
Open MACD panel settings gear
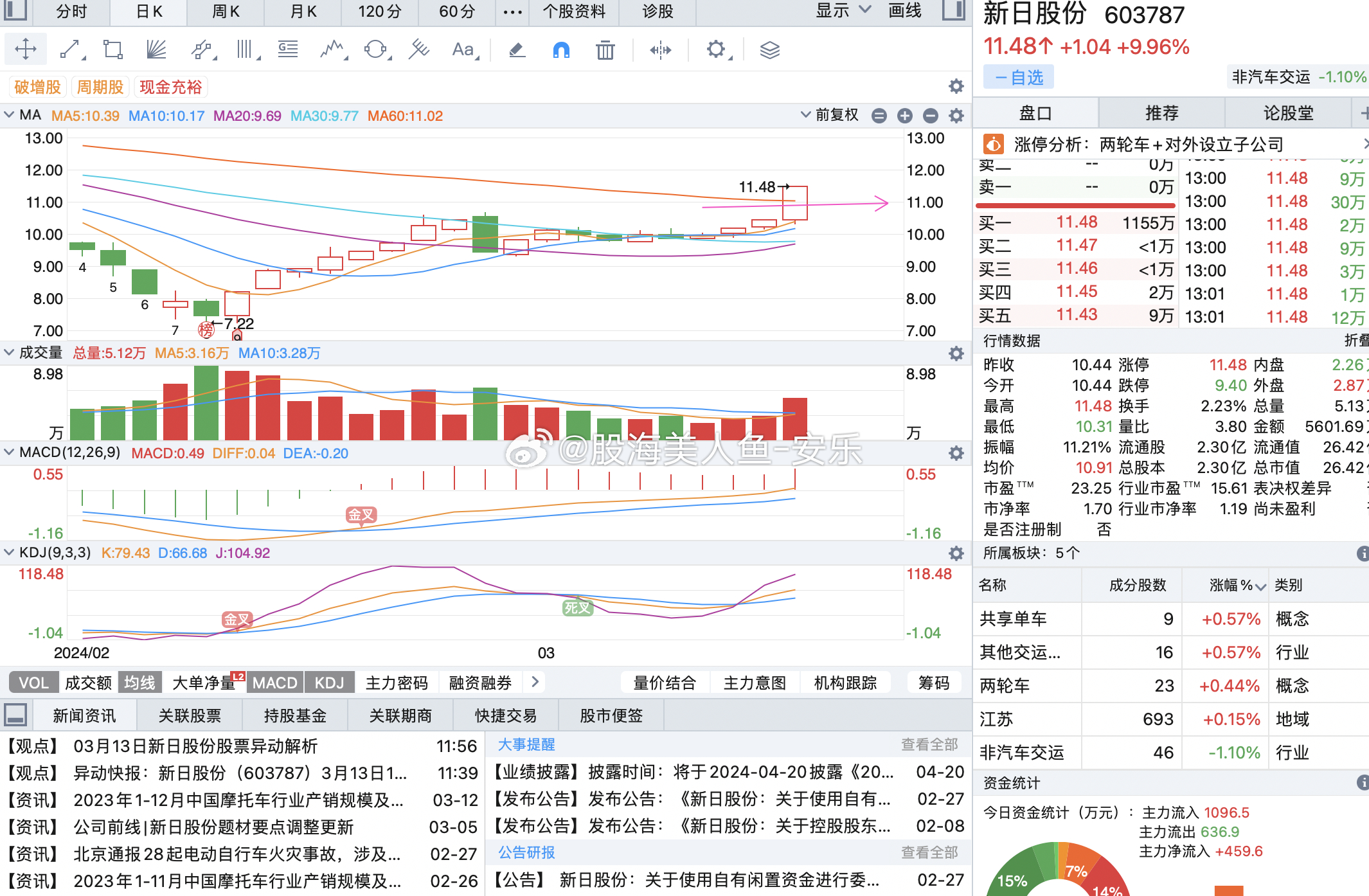(x=956, y=453)
